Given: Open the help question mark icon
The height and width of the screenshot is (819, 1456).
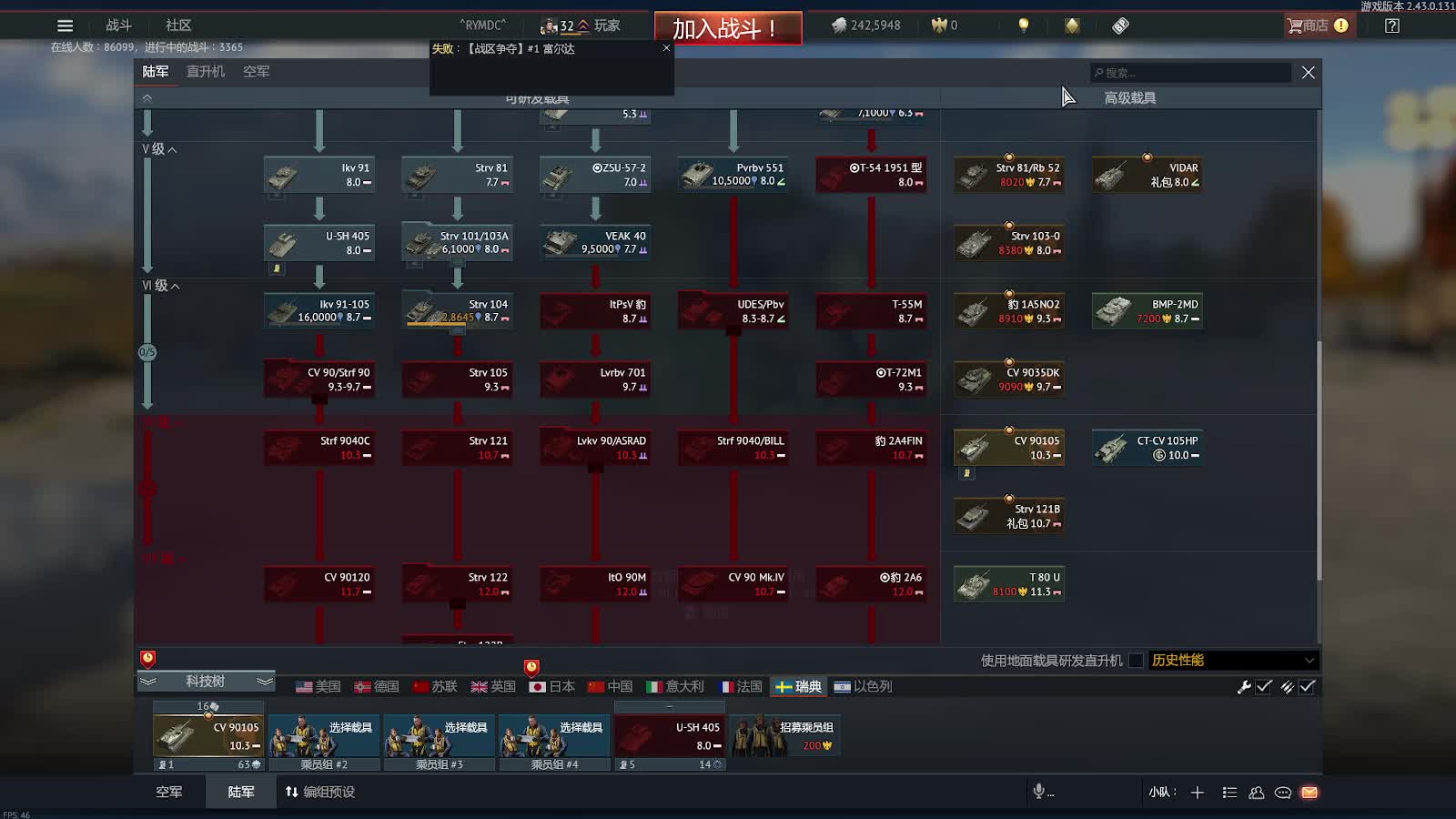Looking at the screenshot, I should tap(1392, 25).
